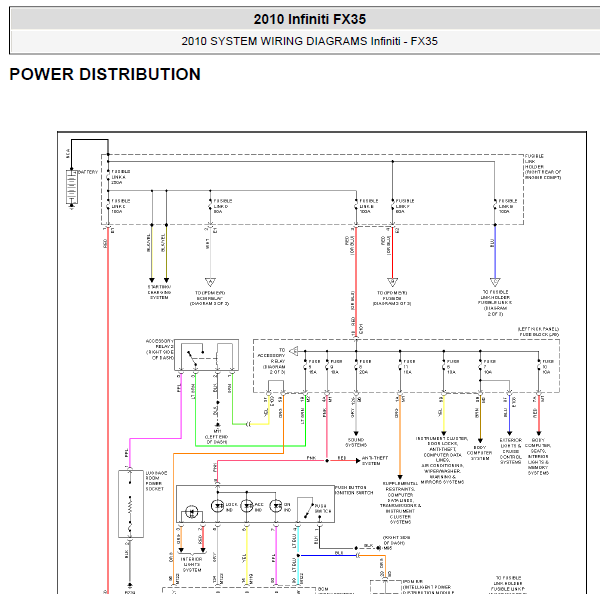Click the "Supplemental Restraints" systems label
The image size is (600, 594).
tap(400, 503)
